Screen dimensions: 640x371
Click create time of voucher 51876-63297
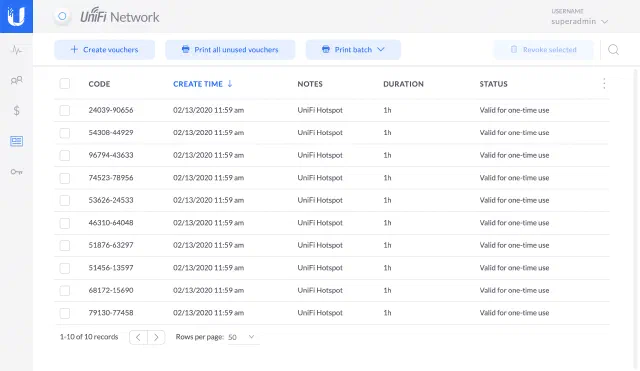click(209, 245)
